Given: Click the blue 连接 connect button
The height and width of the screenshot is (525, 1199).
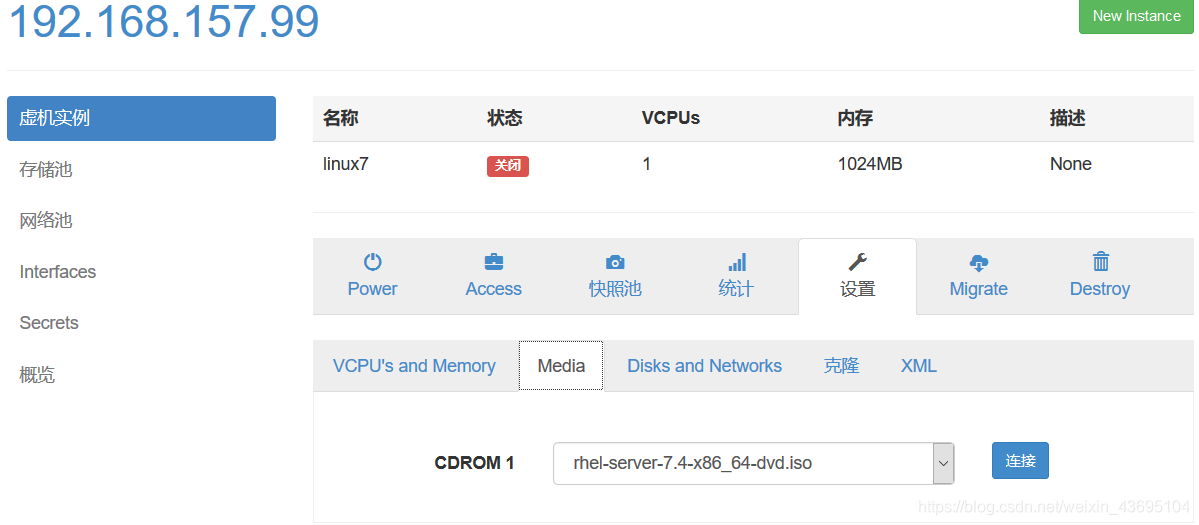Looking at the screenshot, I should coord(1020,461).
